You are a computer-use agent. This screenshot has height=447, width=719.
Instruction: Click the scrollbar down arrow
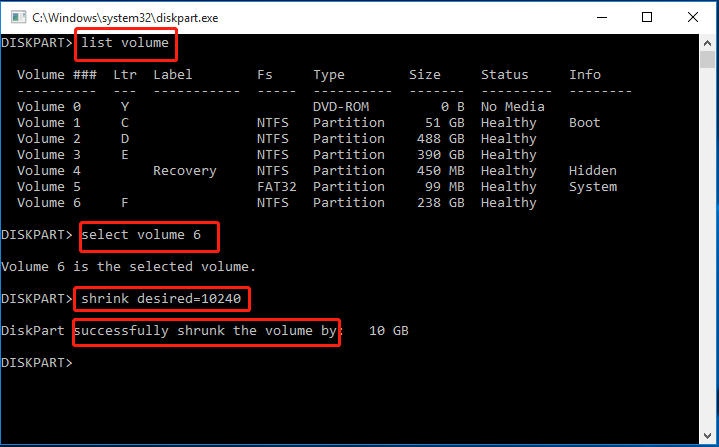click(707, 436)
